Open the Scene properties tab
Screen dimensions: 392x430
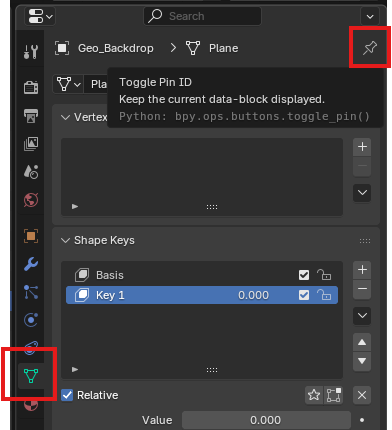pos(31,172)
